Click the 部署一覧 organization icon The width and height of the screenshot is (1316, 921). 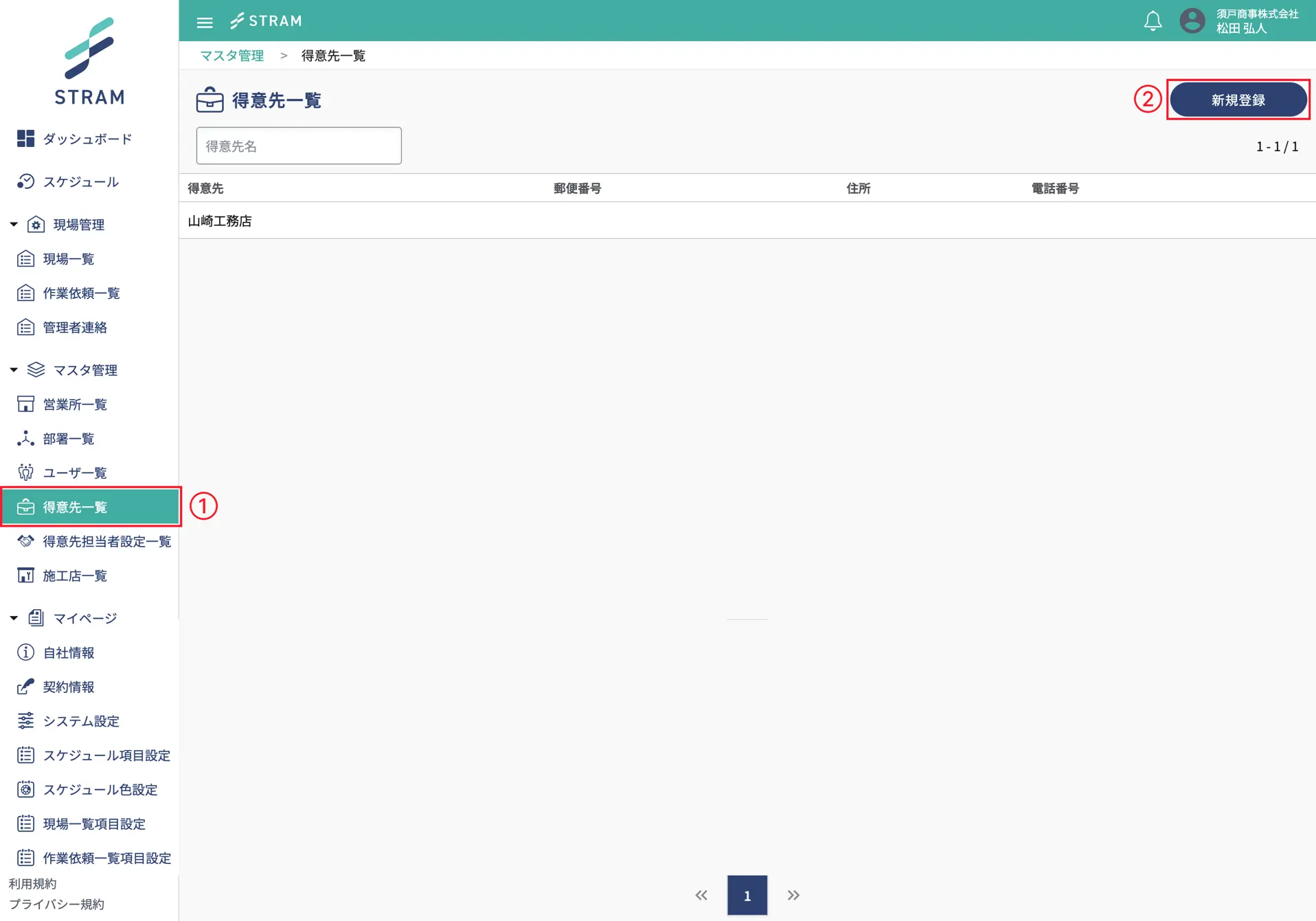[x=25, y=438]
